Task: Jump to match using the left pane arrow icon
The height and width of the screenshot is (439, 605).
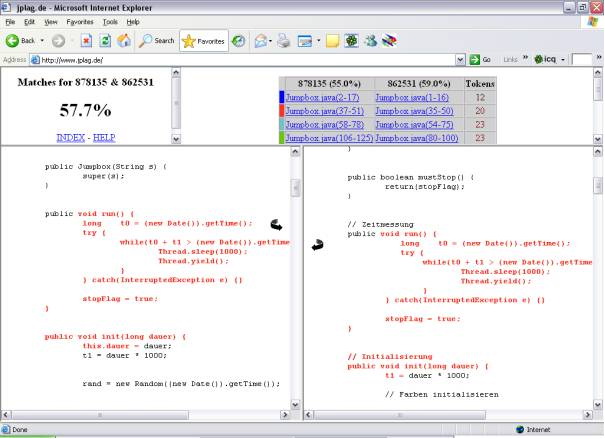Action: pyautogui.click(x=276, y=226)
